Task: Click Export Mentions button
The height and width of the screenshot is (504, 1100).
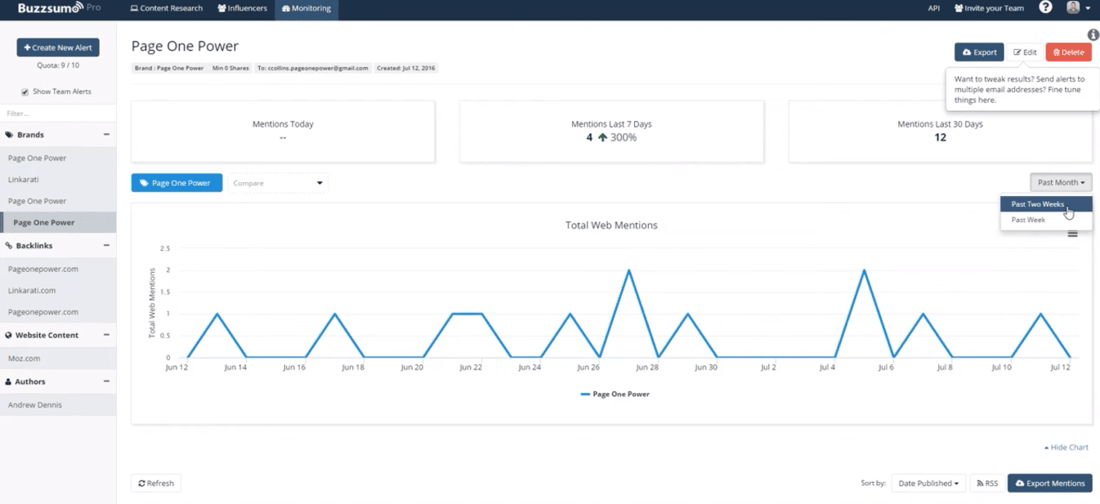Action: point(1049,483)
